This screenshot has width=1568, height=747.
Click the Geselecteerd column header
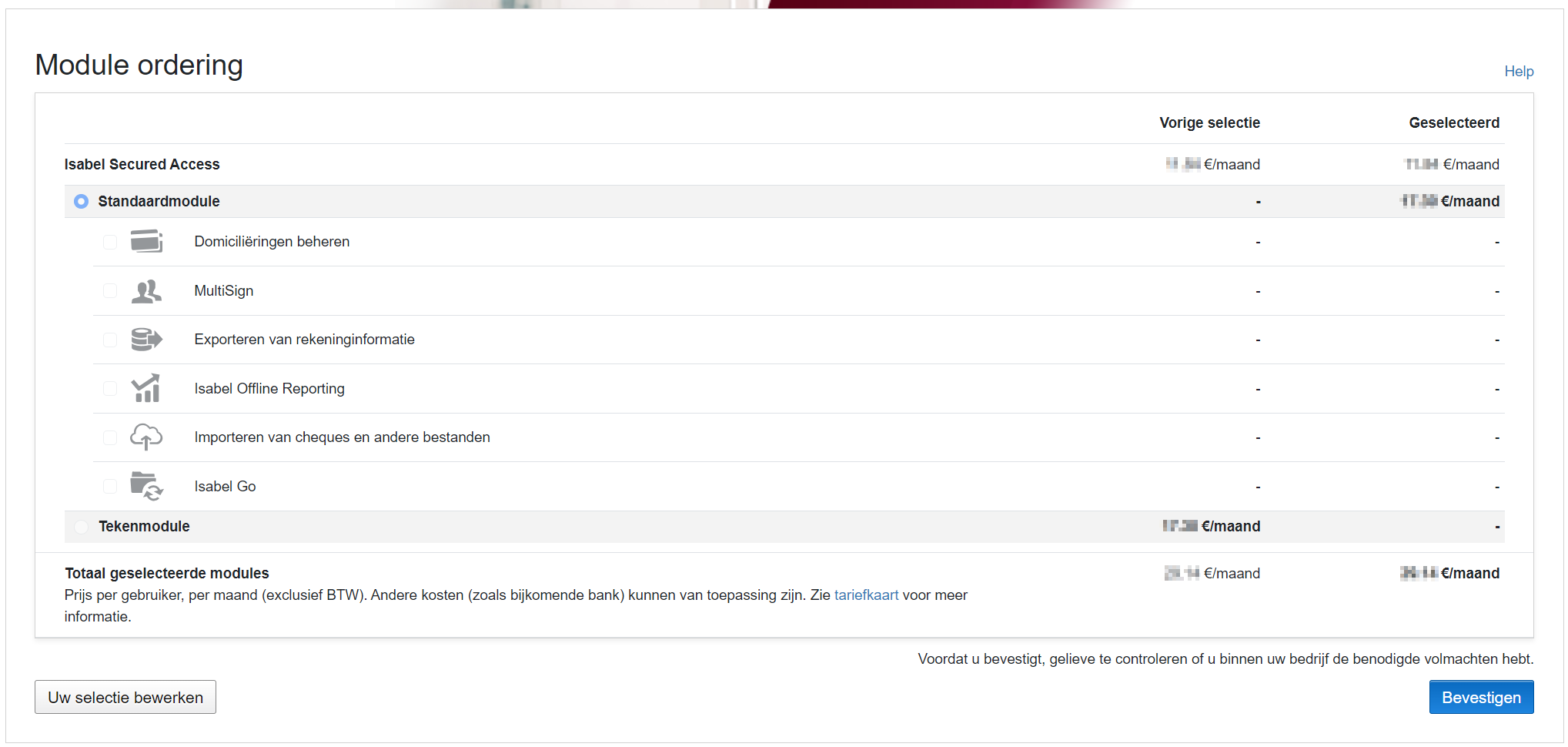coord(1454,122)
